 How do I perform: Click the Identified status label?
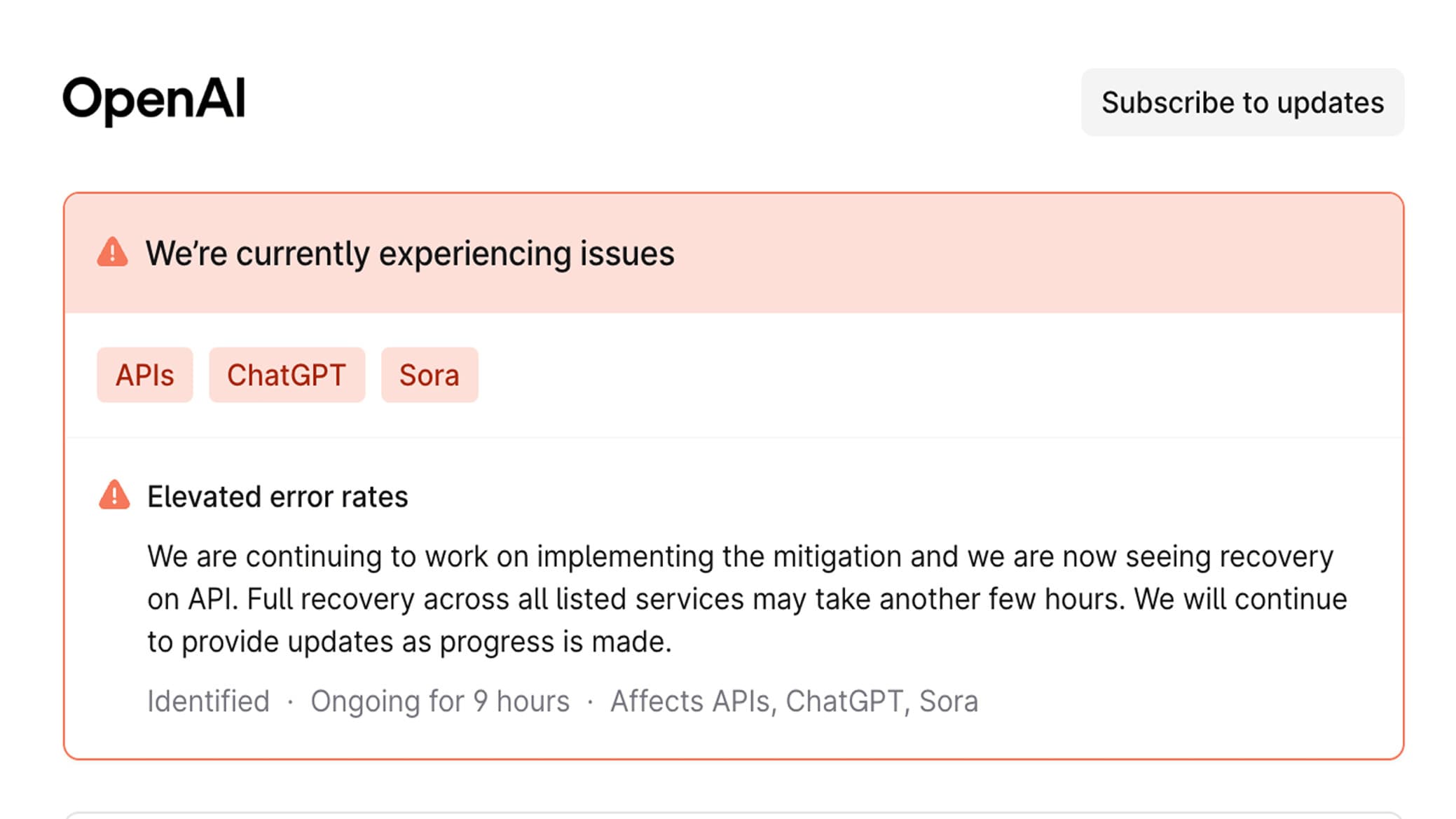pos(208,701)
